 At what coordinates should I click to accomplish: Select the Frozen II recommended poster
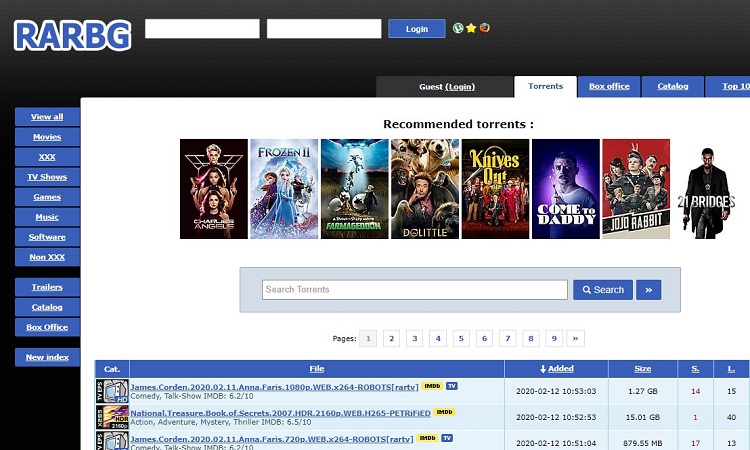tap(284, 189)
